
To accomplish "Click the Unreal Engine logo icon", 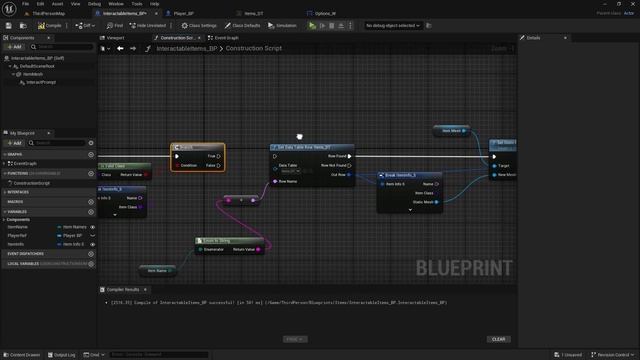I will tap(9, 9).
